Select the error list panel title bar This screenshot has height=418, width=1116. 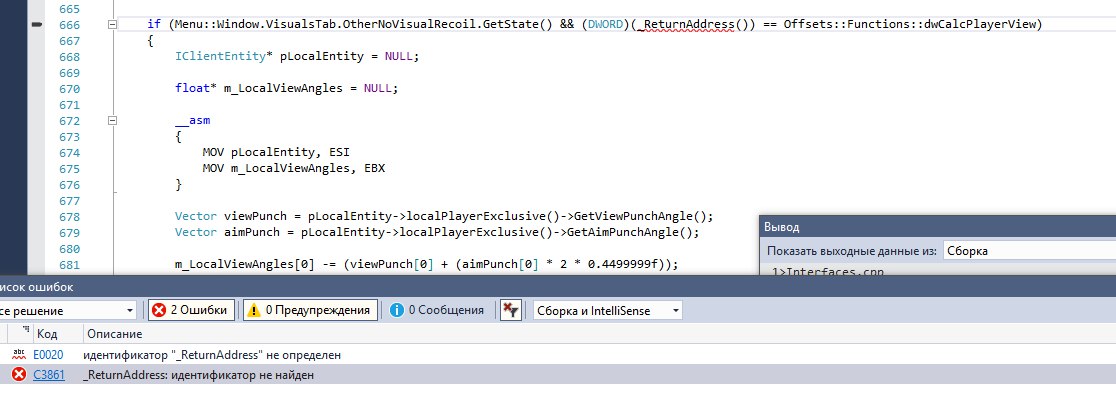coord(558,287)
